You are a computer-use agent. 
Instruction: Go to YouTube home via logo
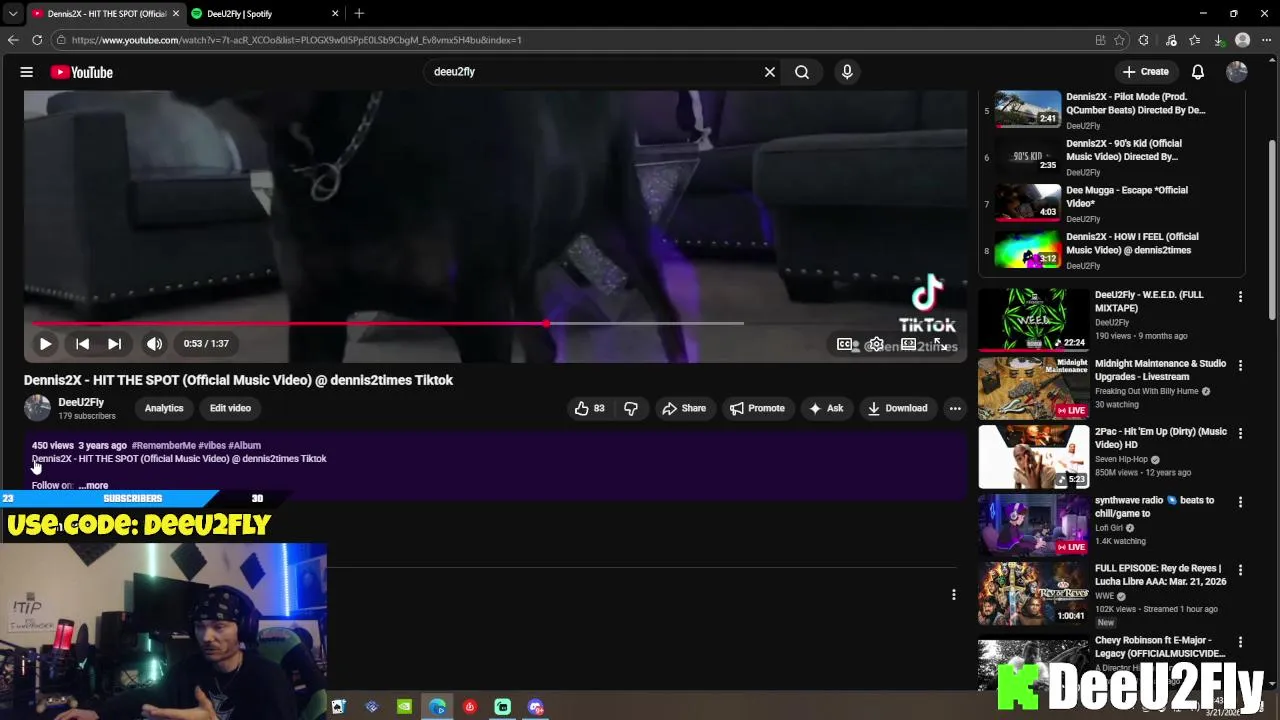click(82, 72)
